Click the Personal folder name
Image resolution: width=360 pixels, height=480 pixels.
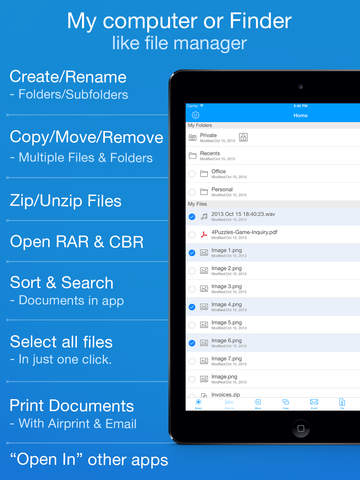pyautogui.click(x=222, y=189)
